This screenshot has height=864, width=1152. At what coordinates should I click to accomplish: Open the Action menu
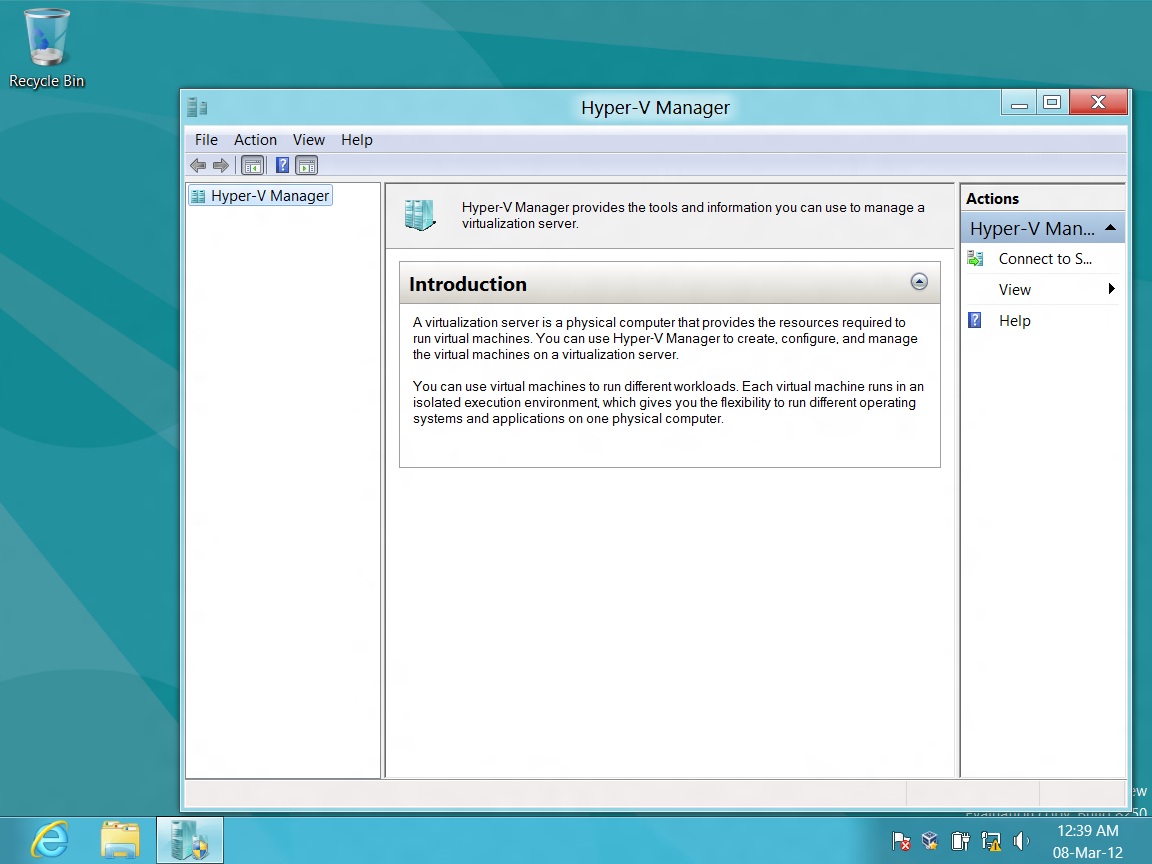[255, 140]
